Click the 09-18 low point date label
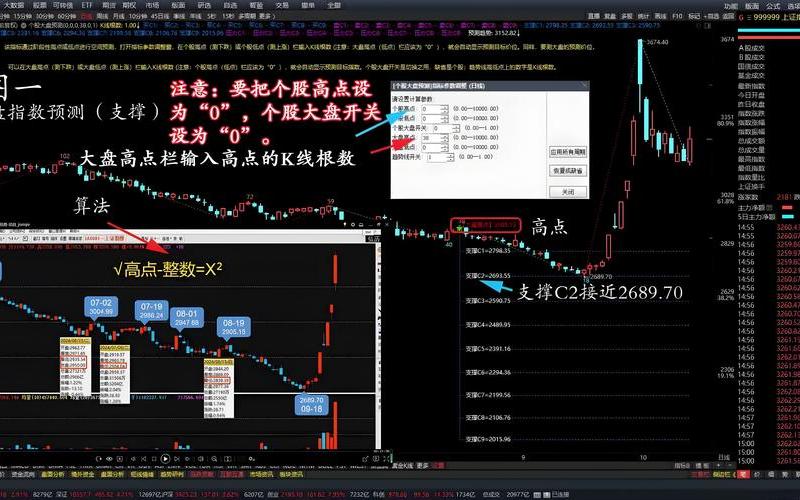800x500 pixels. coord(310,410)
